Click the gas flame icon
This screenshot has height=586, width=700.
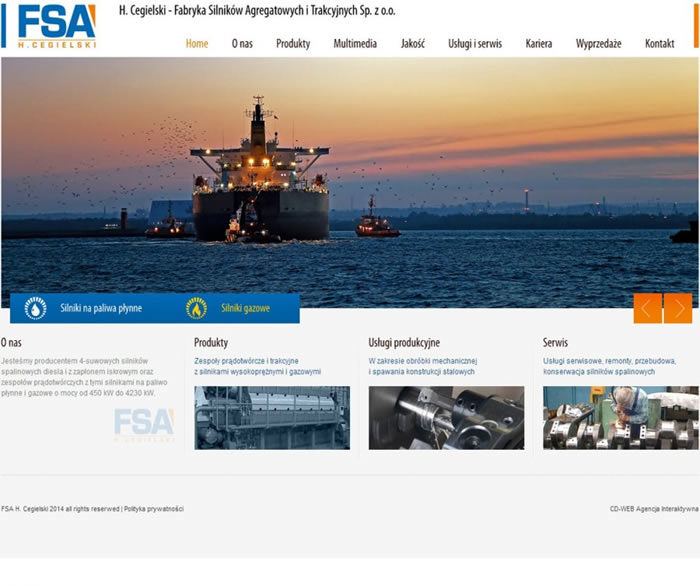196,308
